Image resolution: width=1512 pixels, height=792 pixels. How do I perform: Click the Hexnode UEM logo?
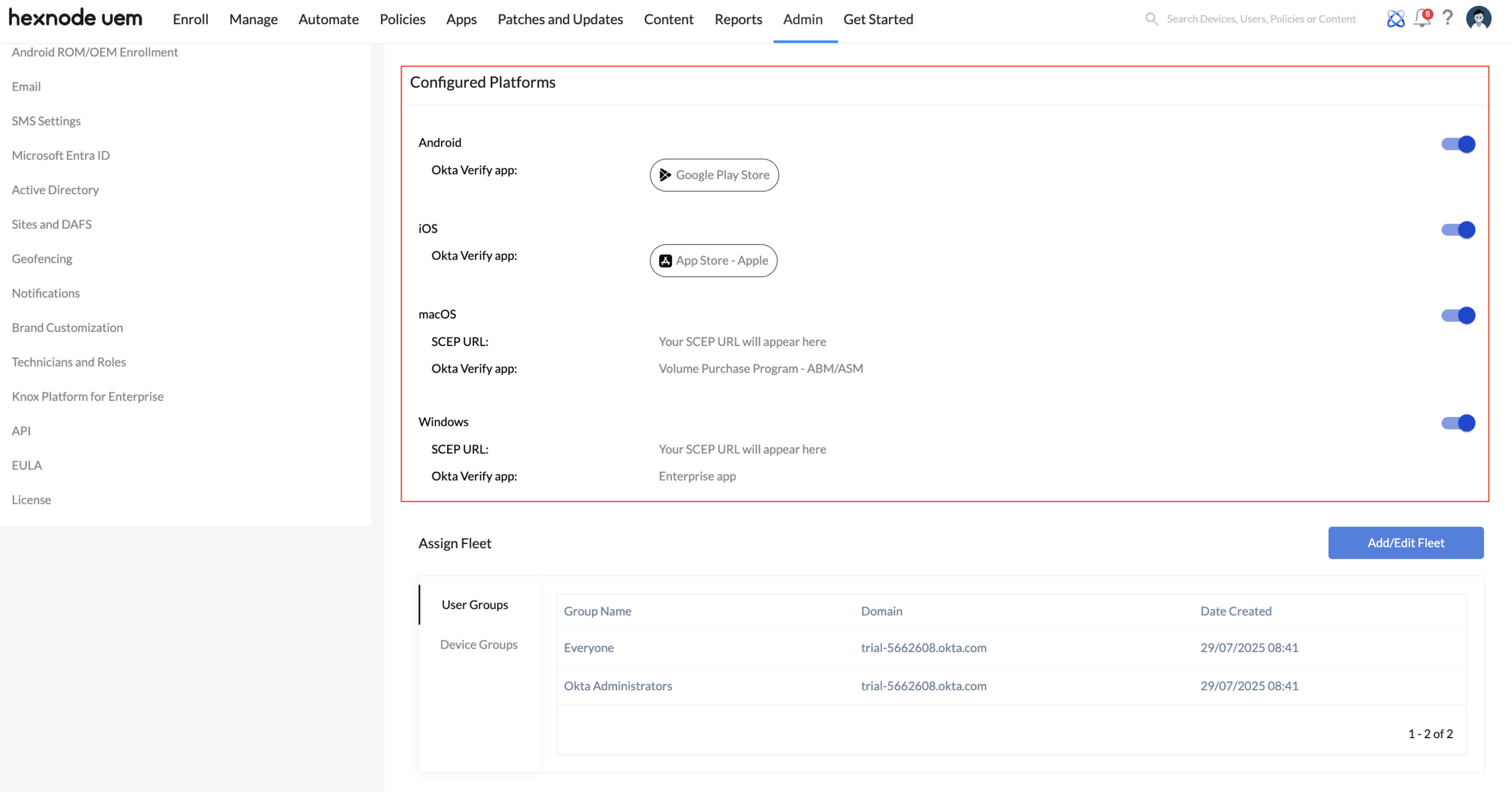[75, 18]
